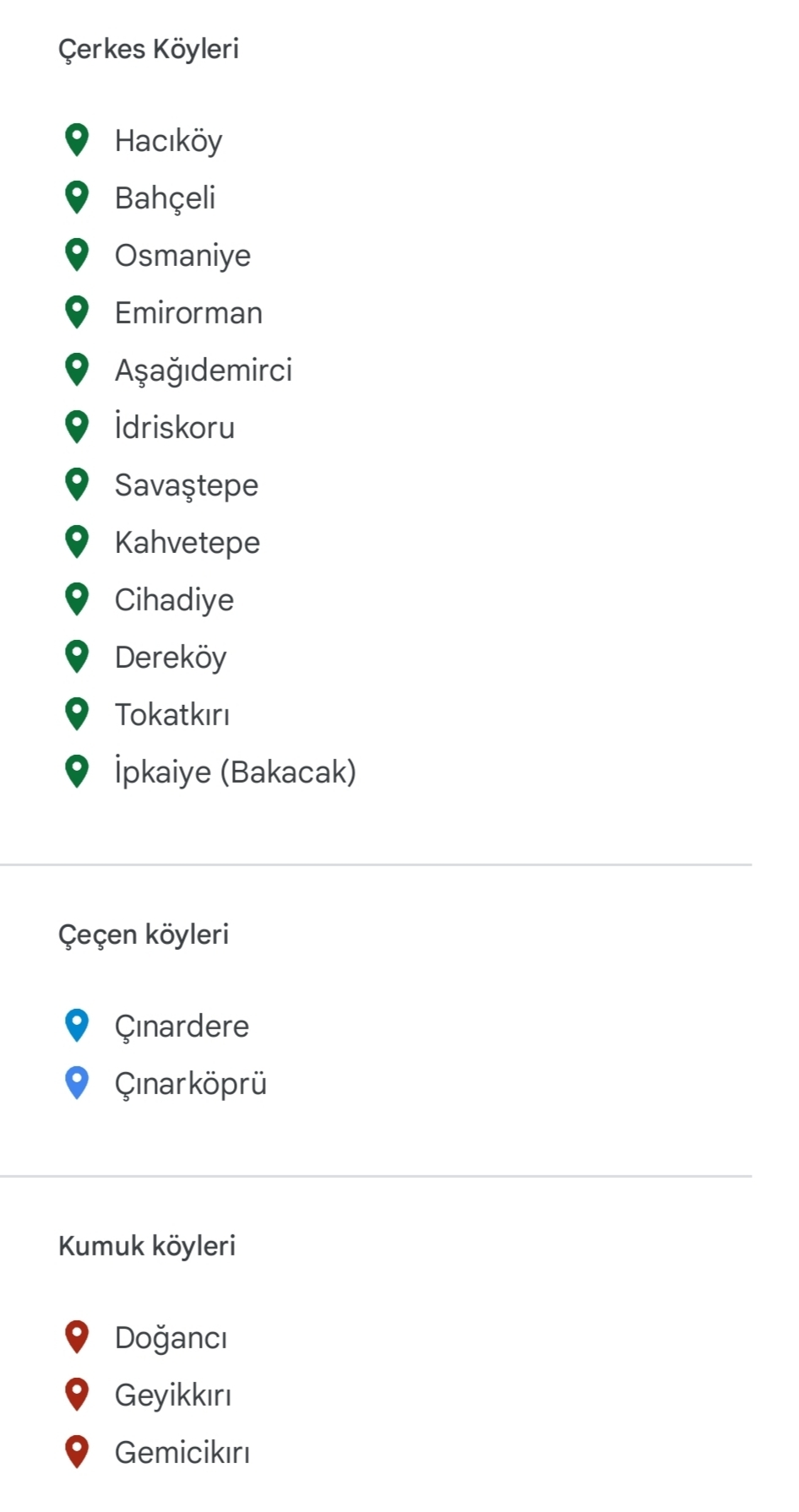The image size is (799, 1512).
Task: Open the Aşağıdemirci place entry
Action: point(204,371)
